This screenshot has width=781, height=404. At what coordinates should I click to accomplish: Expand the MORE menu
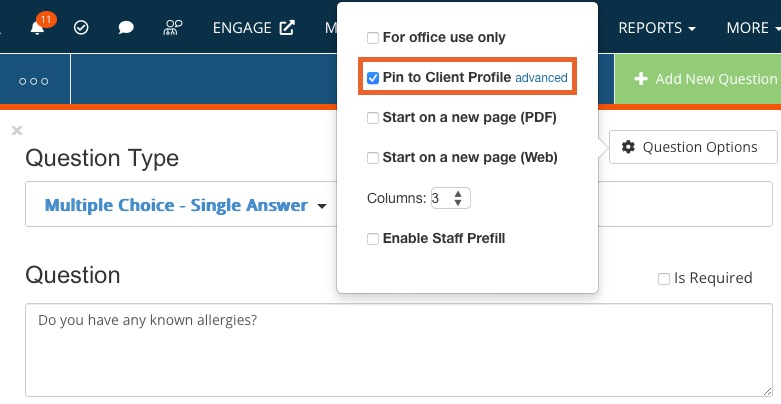(753, 28)
